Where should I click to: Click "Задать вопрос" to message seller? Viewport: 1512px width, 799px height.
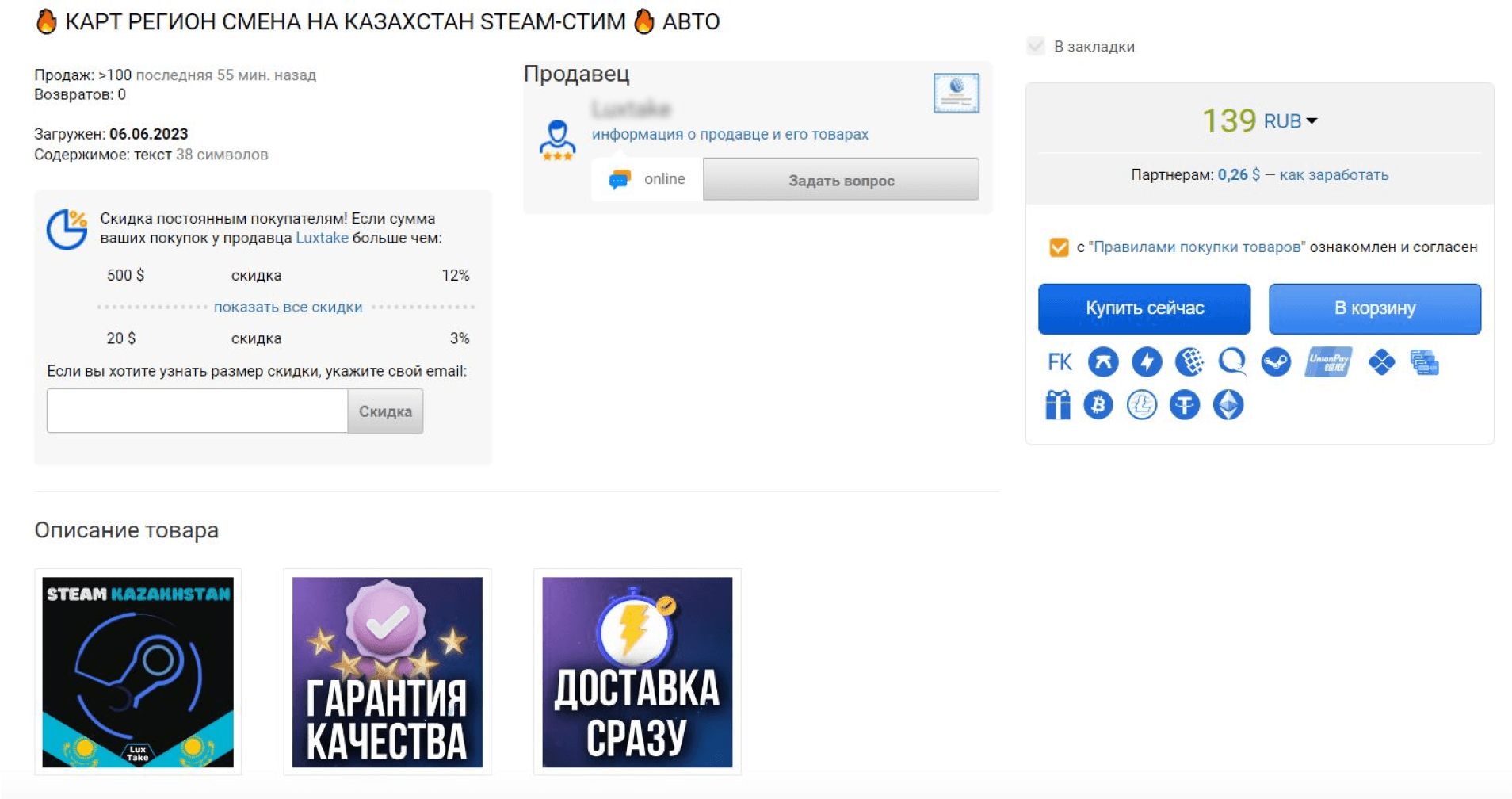pyautogui.click(x=840, y=180)
